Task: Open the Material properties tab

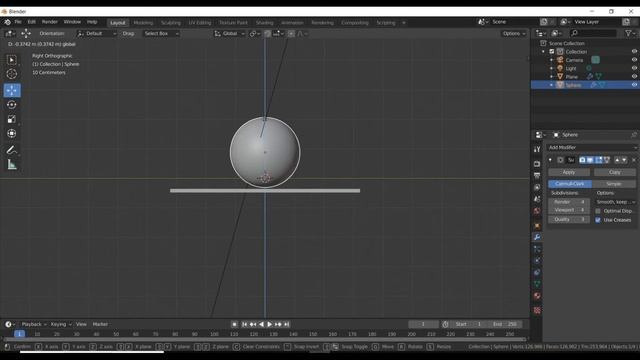Action: [537, 296]
